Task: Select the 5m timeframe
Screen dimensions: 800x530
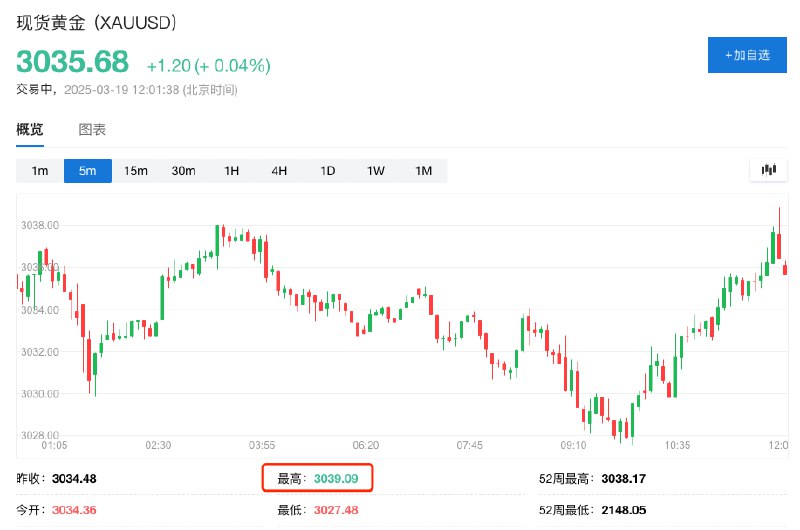Action: [x=88, y=171]
